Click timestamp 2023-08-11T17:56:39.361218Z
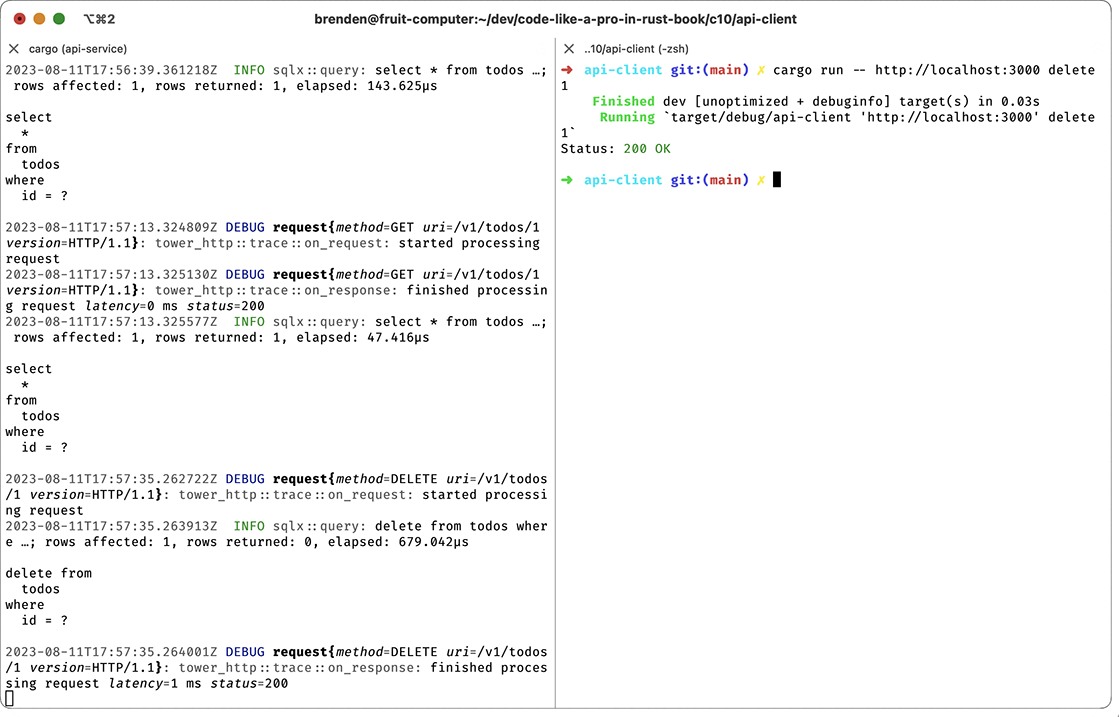 [x=111, y=70]
